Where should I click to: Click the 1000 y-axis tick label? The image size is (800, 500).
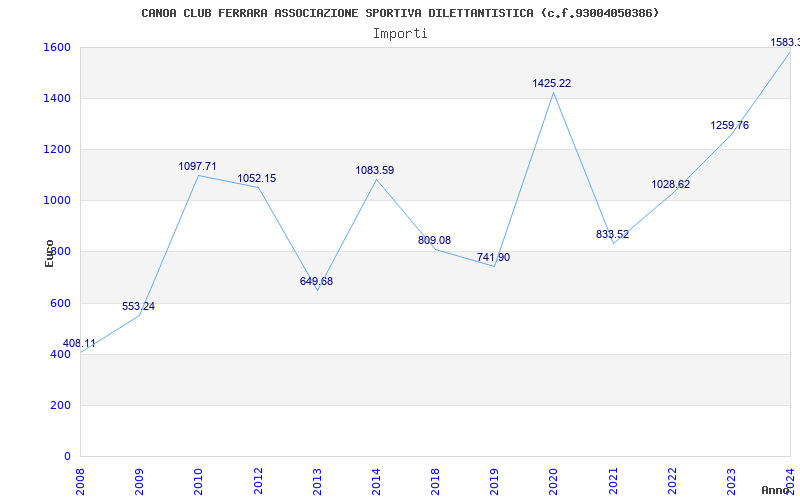pos(58,201)
